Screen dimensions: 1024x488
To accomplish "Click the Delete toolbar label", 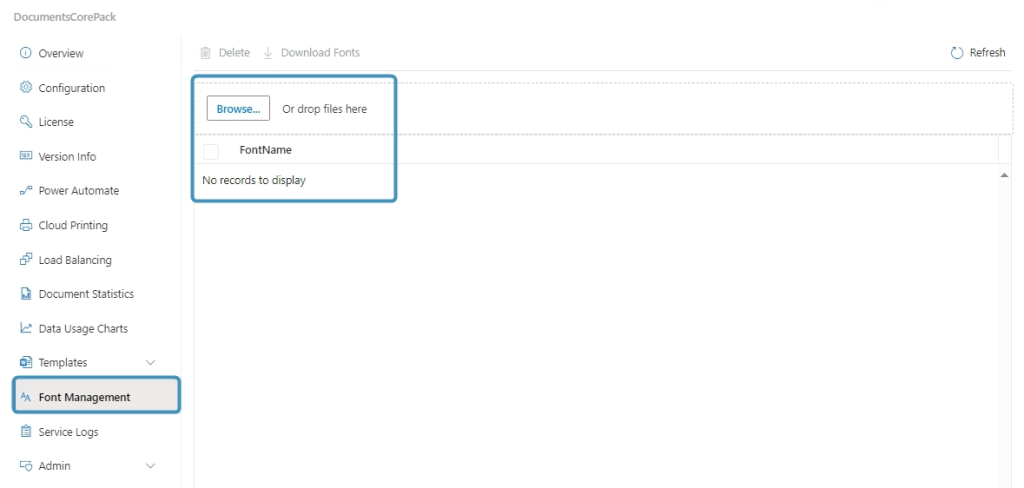I will click(x=234, y=53).
